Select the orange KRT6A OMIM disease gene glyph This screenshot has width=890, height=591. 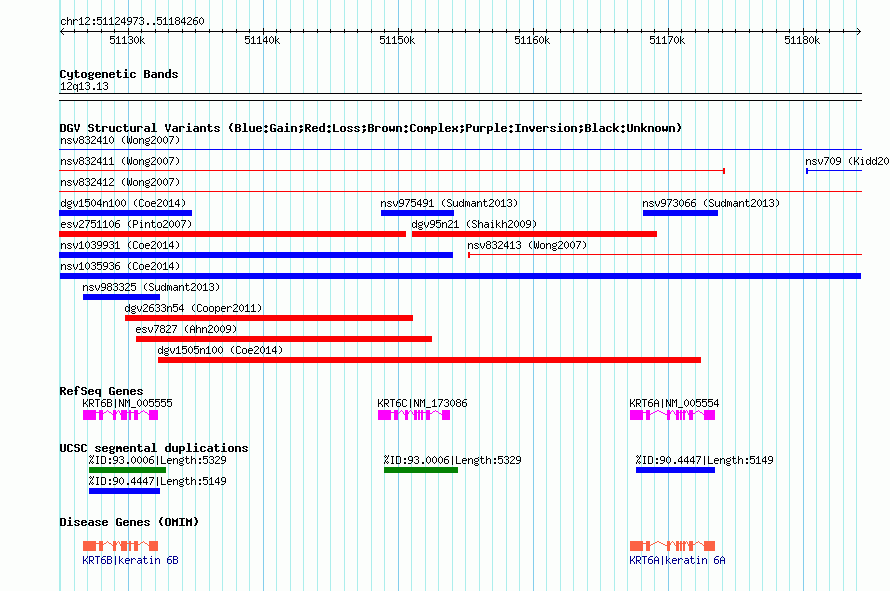(x=672, y=546)
